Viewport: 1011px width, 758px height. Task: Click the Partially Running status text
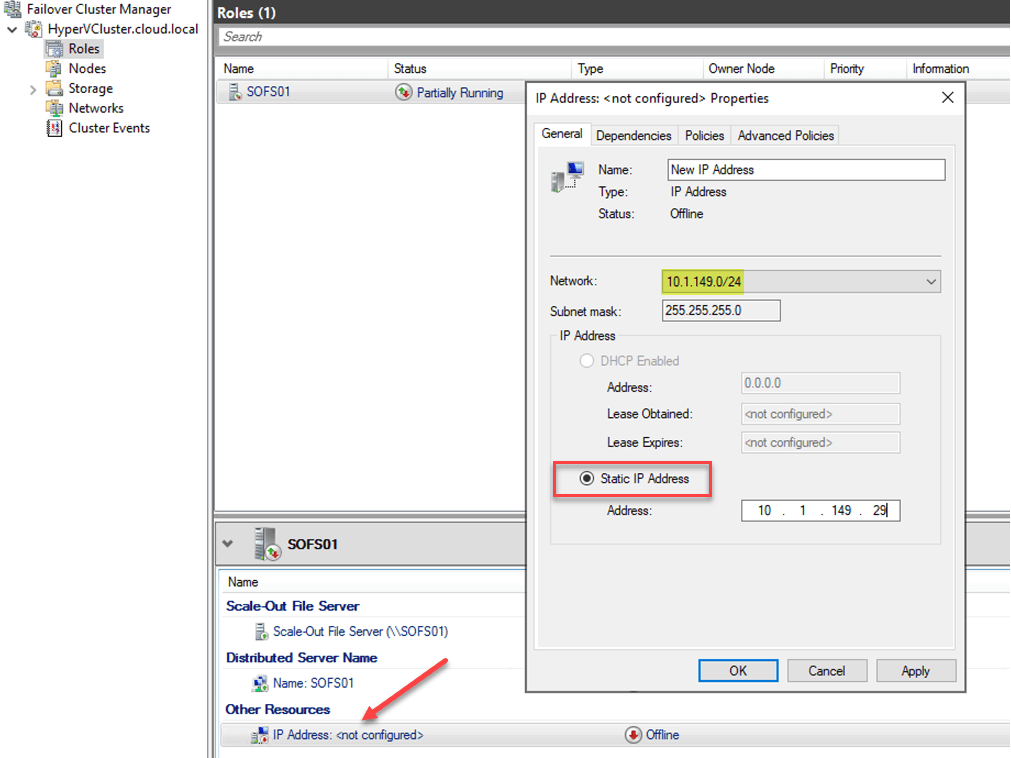point(460,93)
